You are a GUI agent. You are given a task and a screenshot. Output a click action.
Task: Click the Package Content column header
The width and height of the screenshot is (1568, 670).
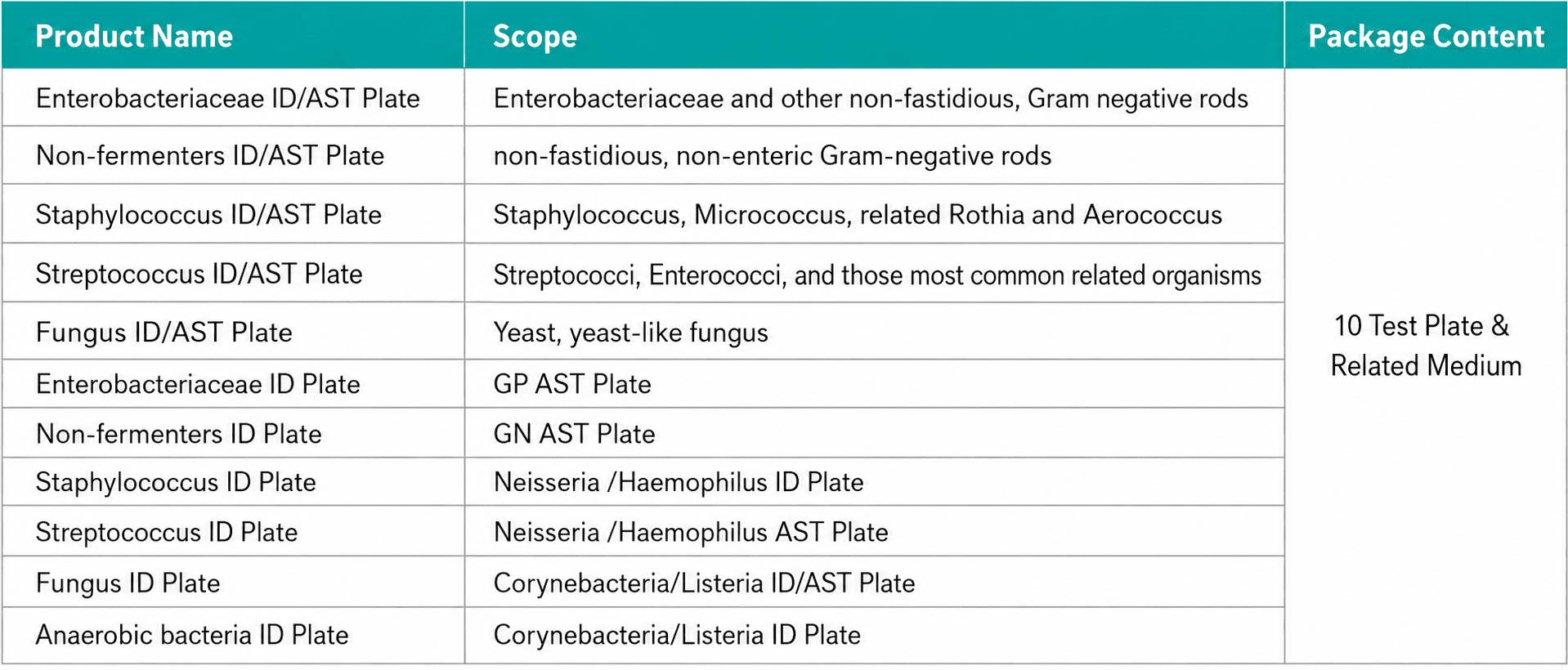[x=1426, y=35]
